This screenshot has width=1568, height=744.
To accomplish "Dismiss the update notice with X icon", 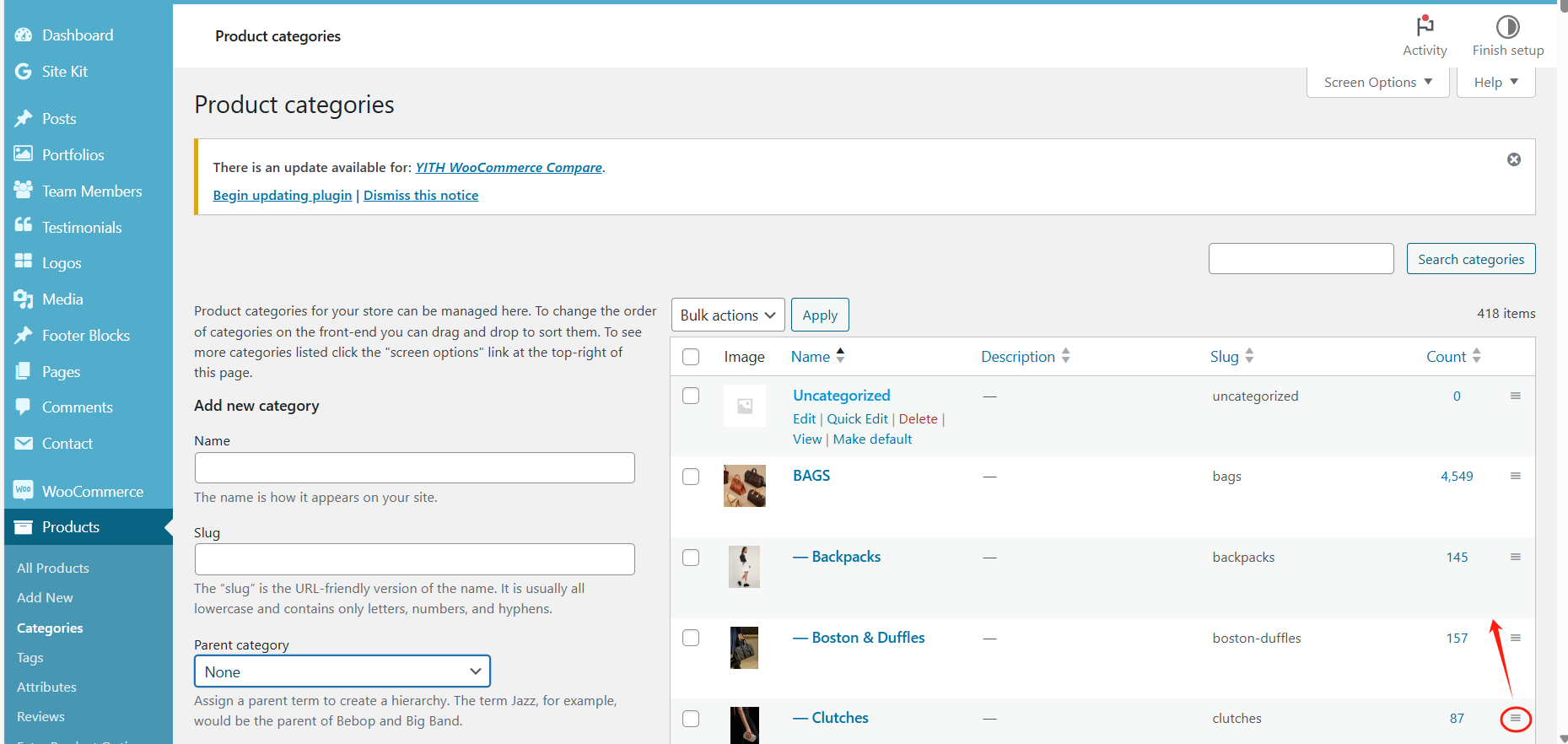I will [1514, 159].
